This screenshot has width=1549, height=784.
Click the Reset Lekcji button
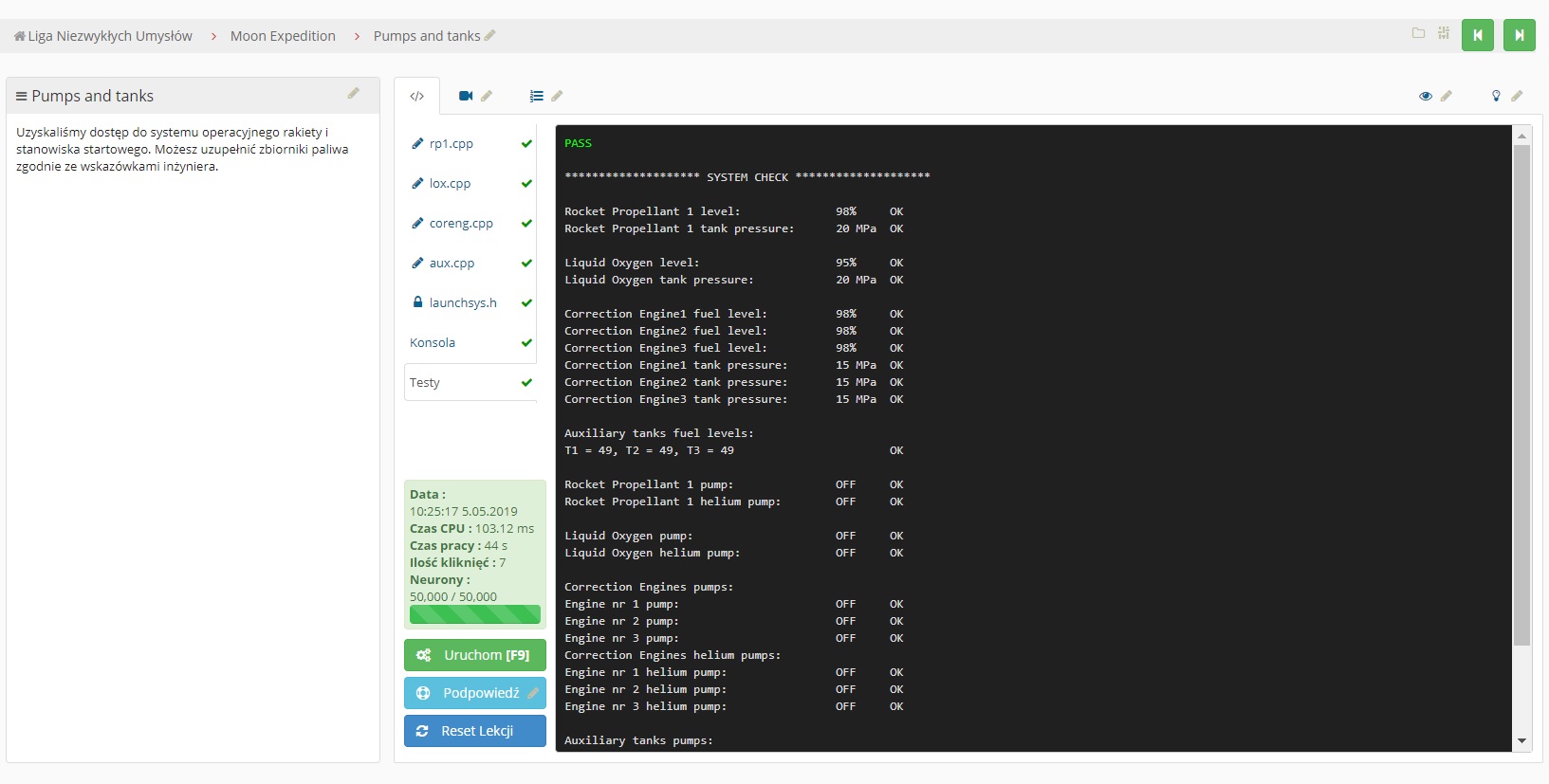(475, 731)
